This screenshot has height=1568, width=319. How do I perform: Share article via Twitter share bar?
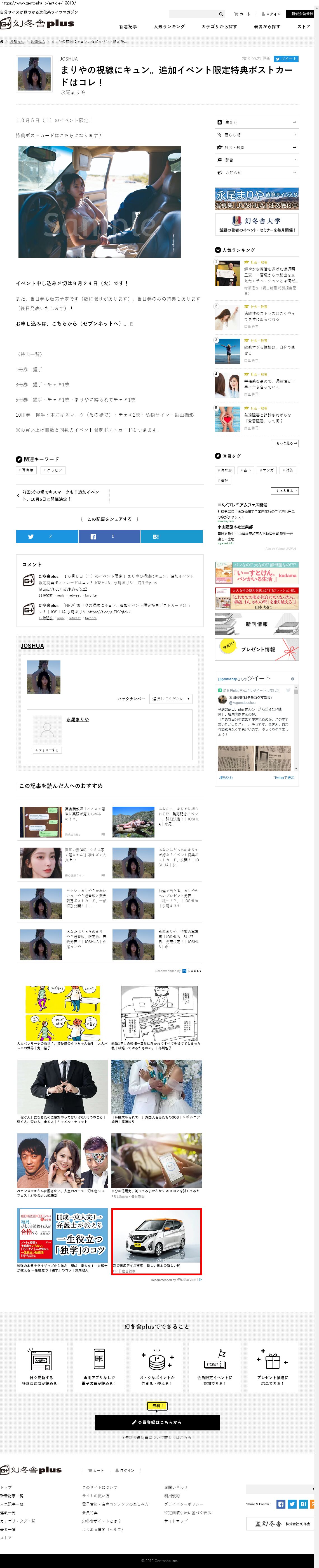tap(47, 536)
